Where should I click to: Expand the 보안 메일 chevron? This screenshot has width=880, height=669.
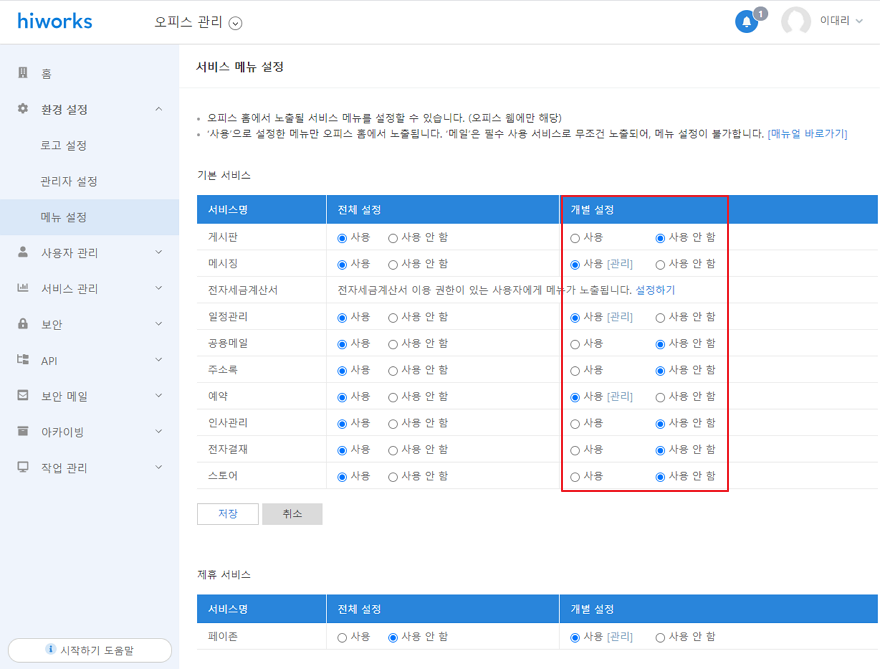pyautogui.click(x=159, y=396)
